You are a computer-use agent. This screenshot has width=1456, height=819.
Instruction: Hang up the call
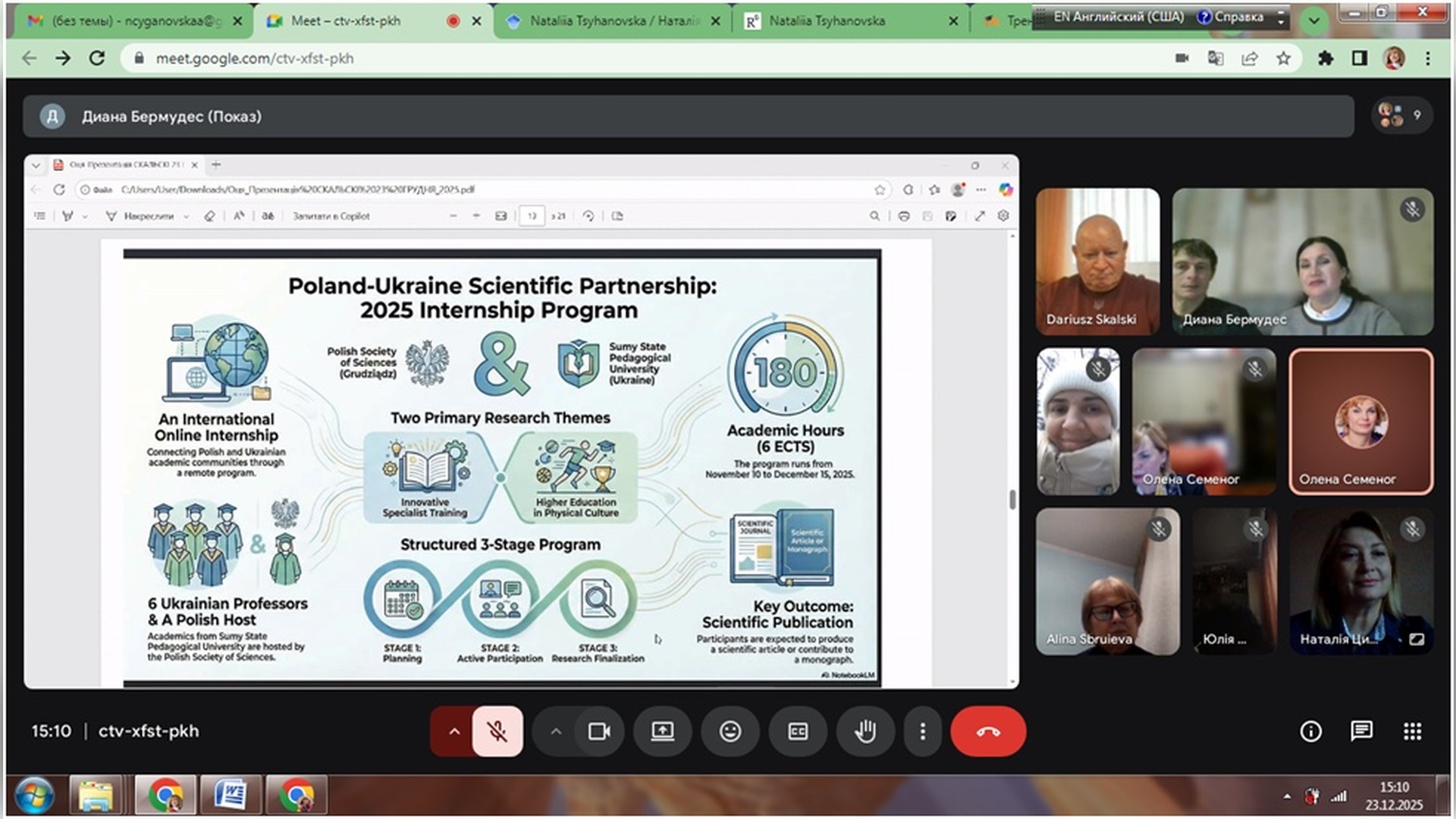[987, 731]
